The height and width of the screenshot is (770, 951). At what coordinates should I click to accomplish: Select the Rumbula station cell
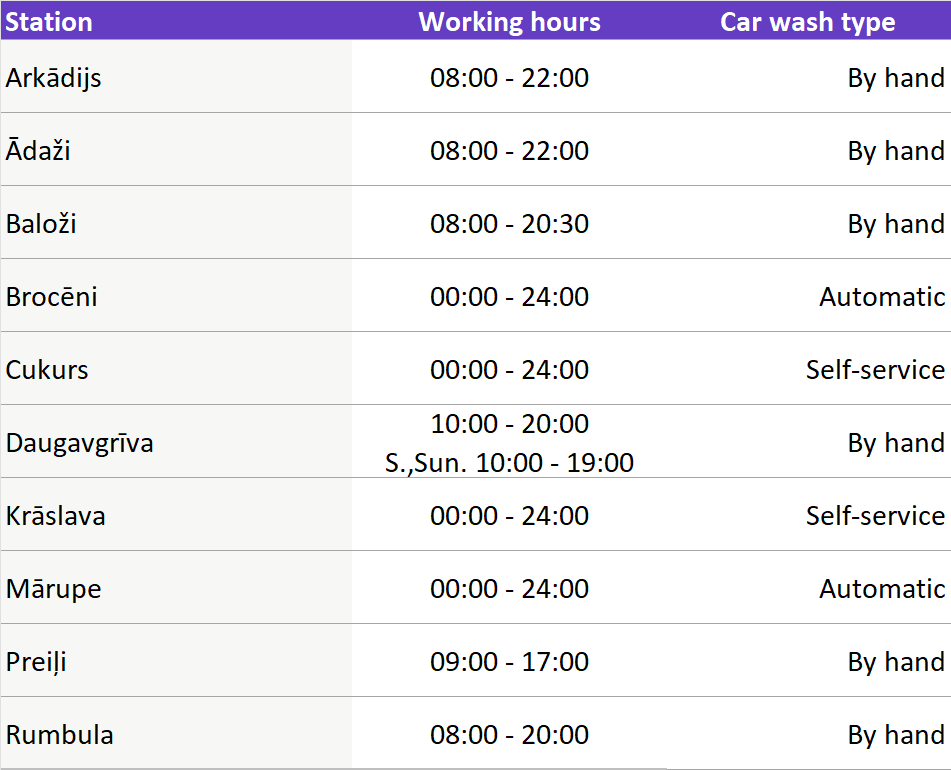[x=60, y=735]
